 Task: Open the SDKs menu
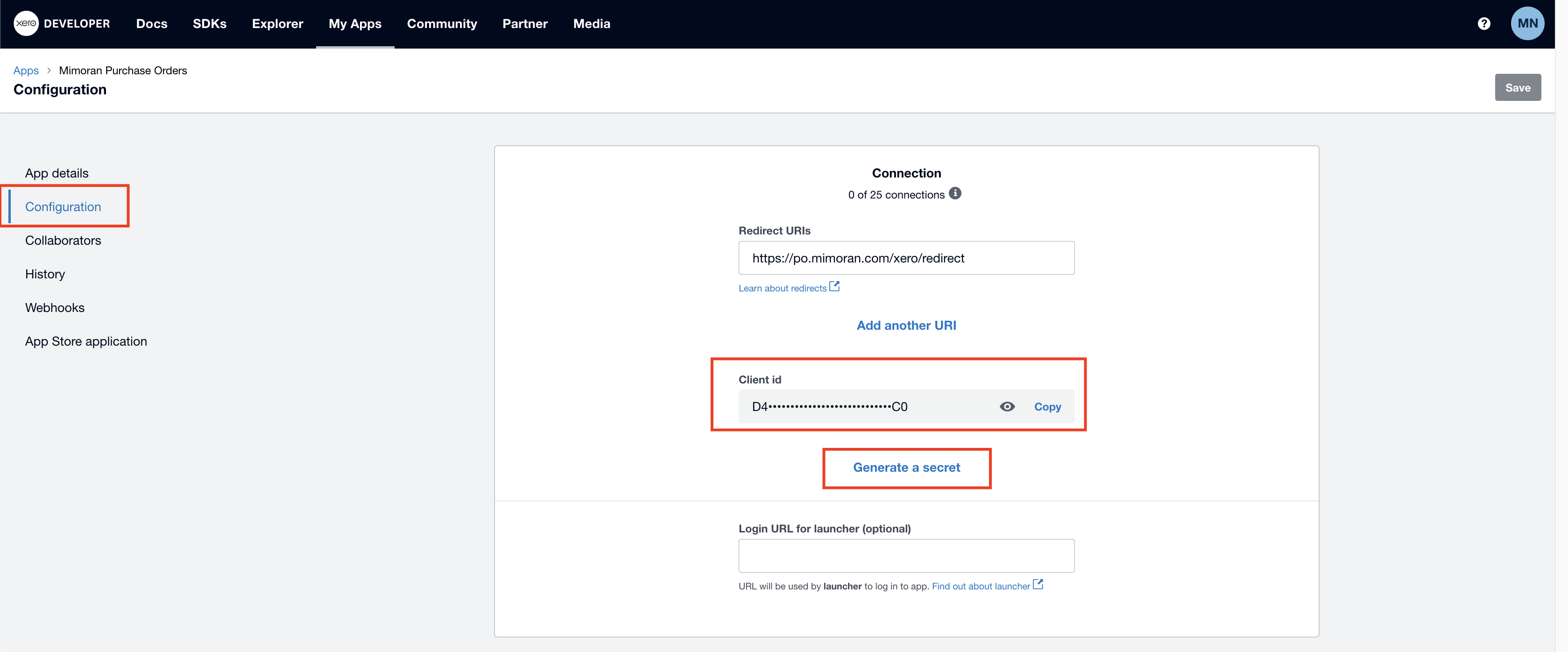point(209,24)
